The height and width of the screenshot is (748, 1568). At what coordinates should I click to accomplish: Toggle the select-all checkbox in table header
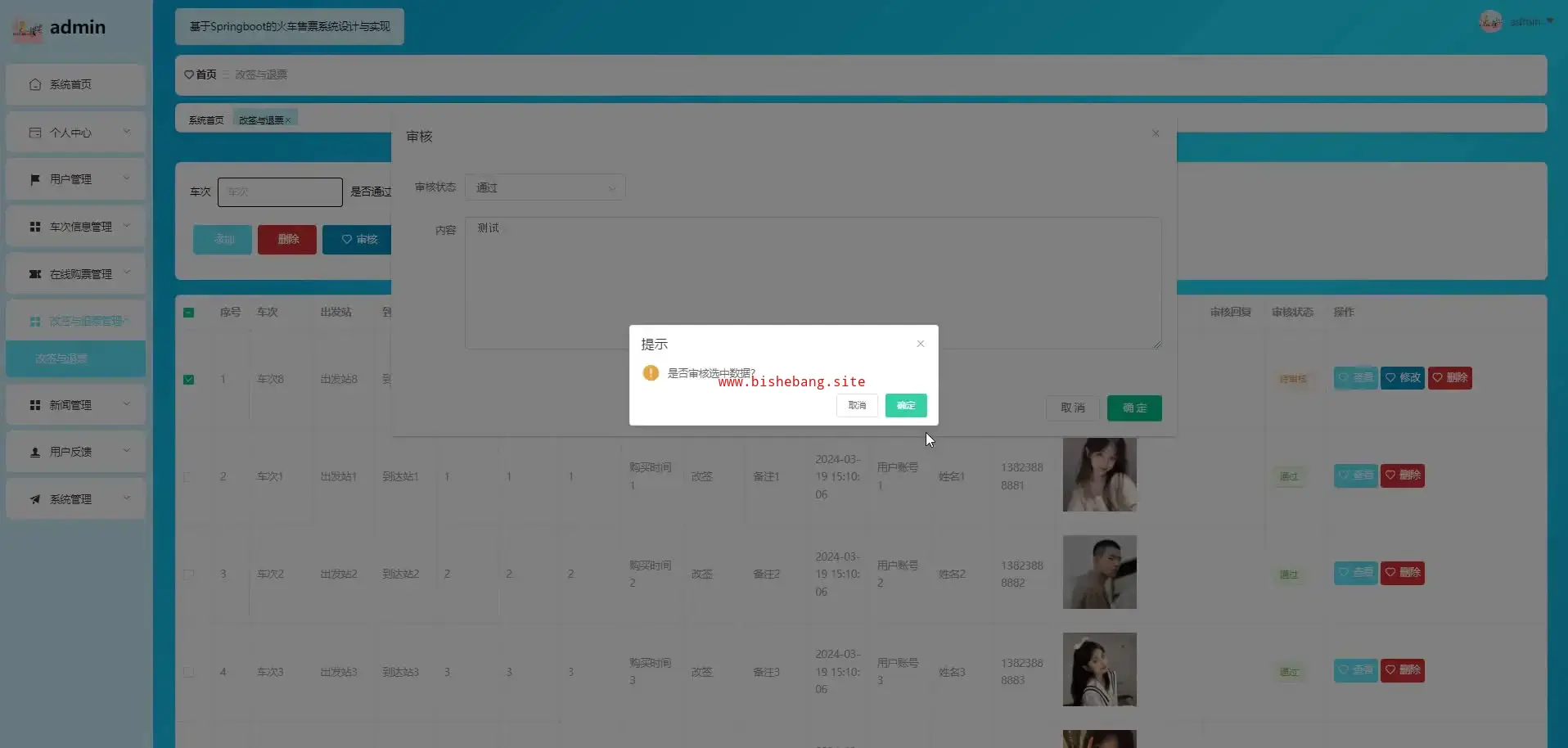[x=189, y=313]
